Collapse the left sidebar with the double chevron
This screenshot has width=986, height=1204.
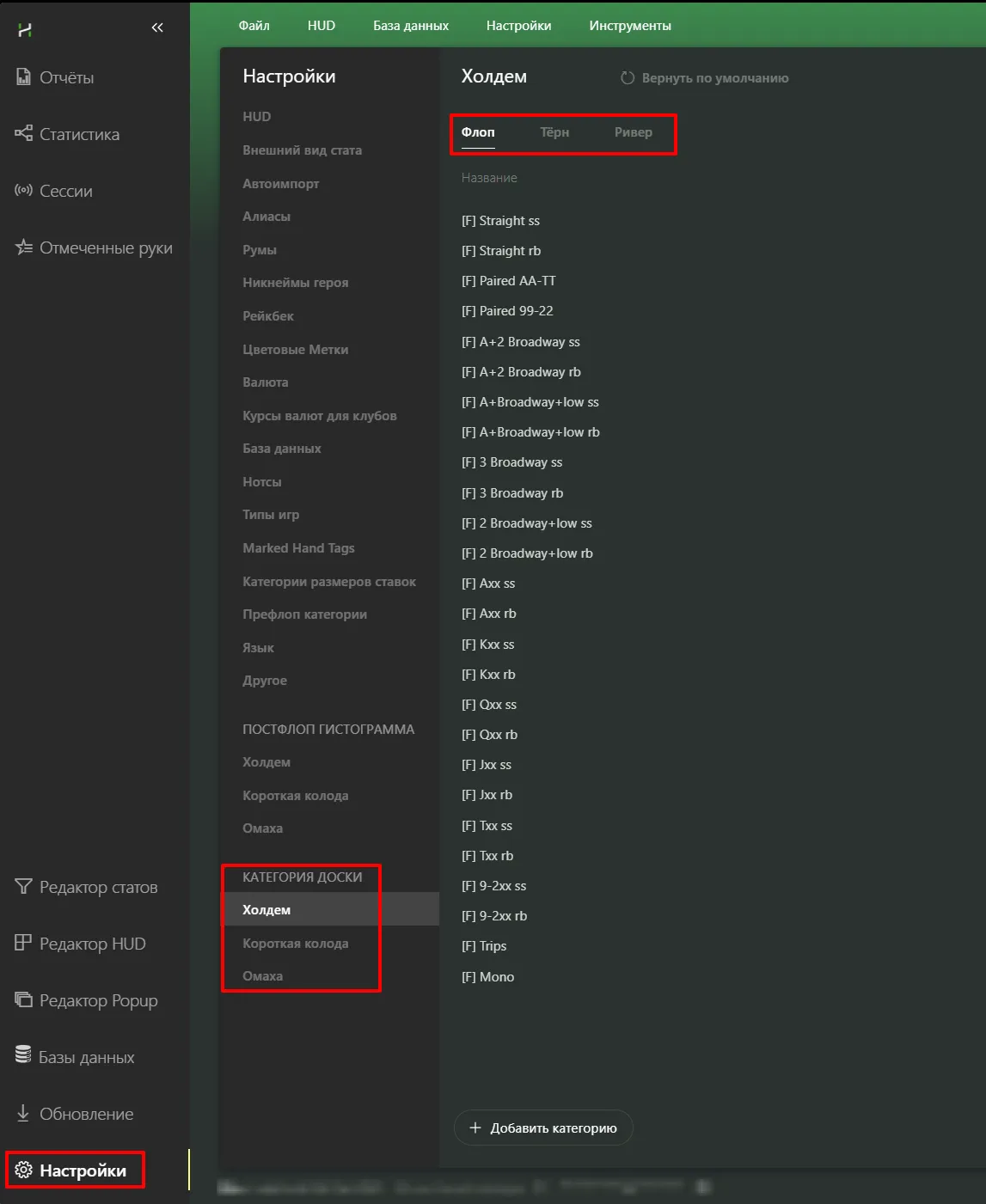point(157,28)
